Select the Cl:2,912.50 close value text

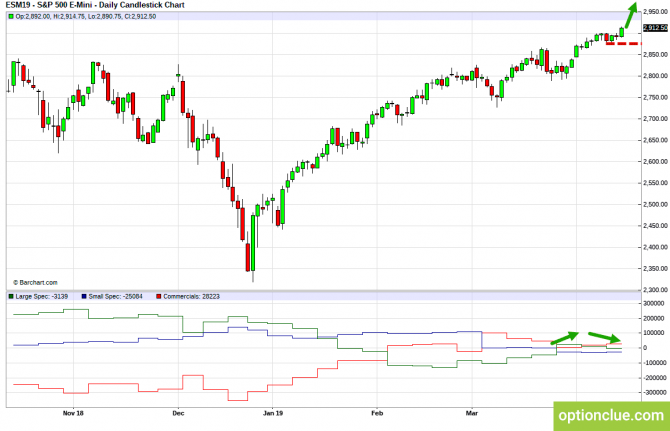(x=140, y=17)
